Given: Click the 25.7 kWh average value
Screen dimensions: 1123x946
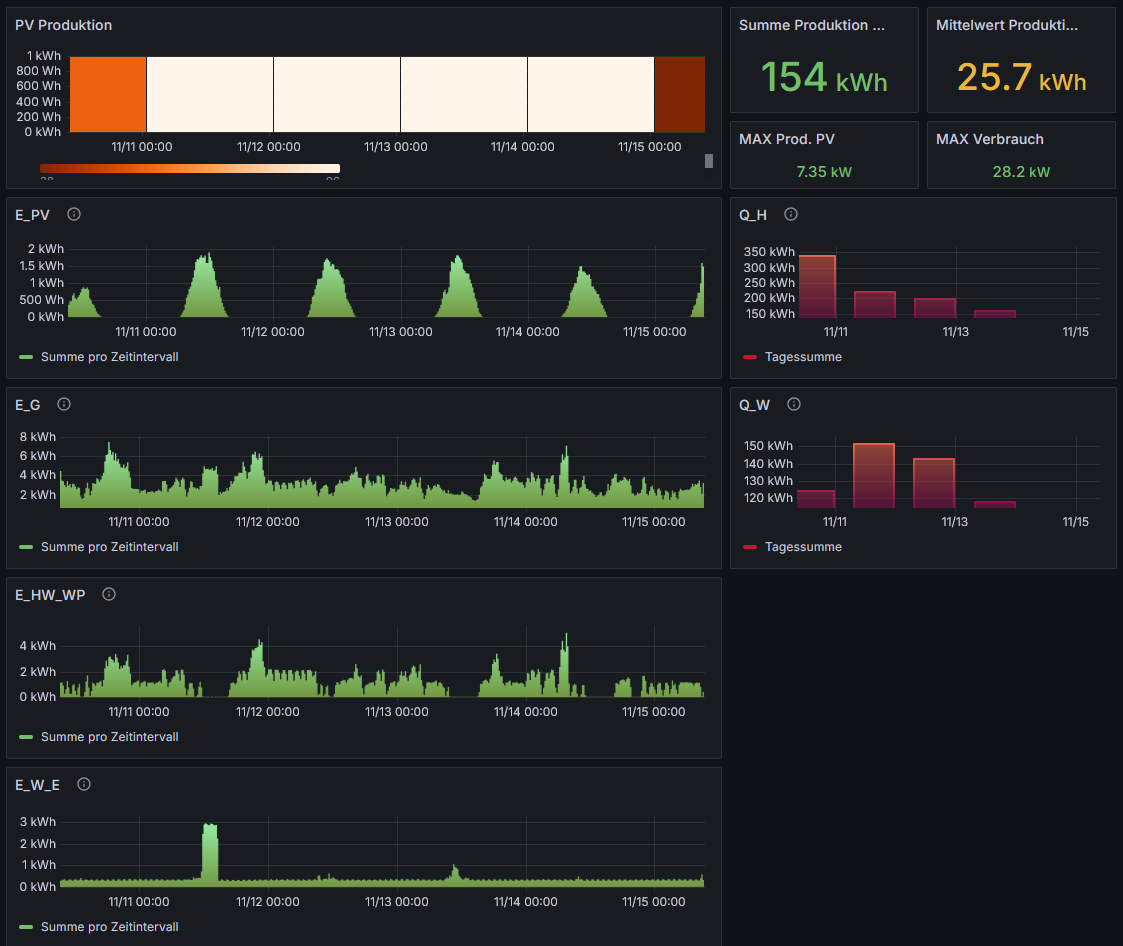Looking at the screenshot, I should 1021,77.
